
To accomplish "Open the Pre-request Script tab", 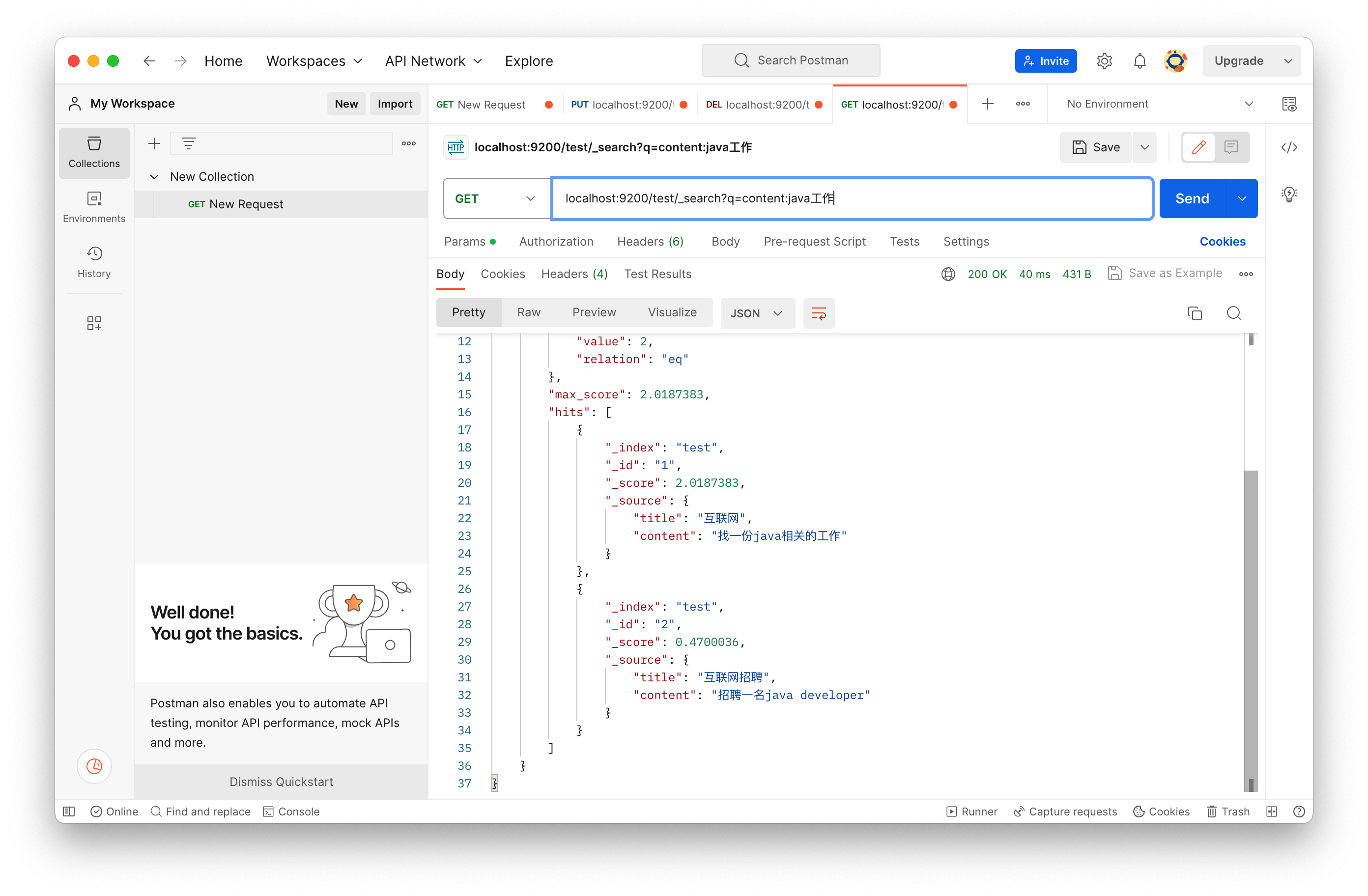I will (x=814, y=241).
